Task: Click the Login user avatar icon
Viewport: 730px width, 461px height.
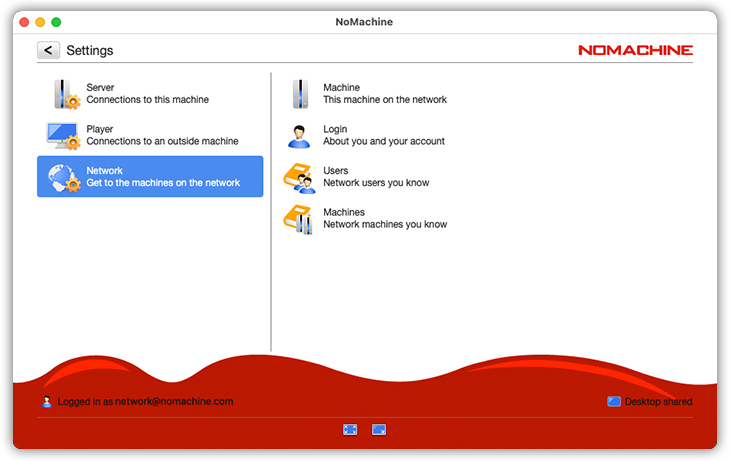Action: [x=299, y=136]
